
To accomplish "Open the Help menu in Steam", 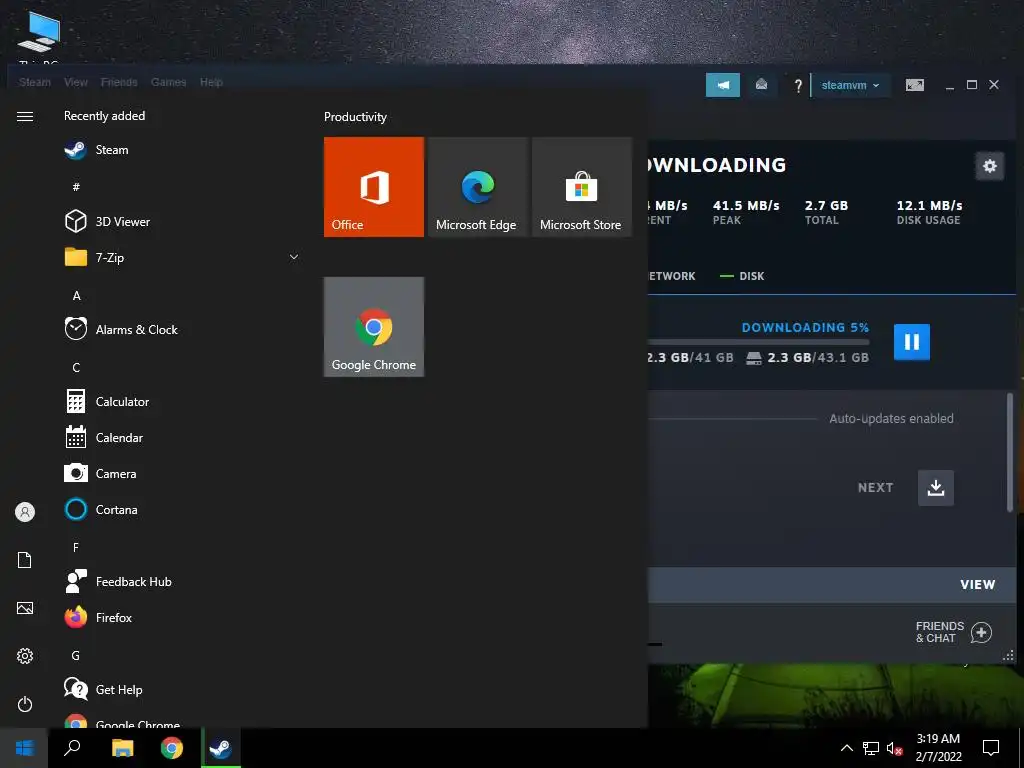I will pos(211,82).
